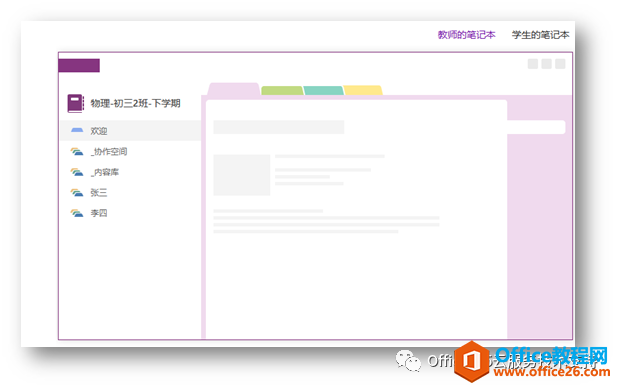
Task: Click the white page entry in right pane
Action: [x=536, y=127]
